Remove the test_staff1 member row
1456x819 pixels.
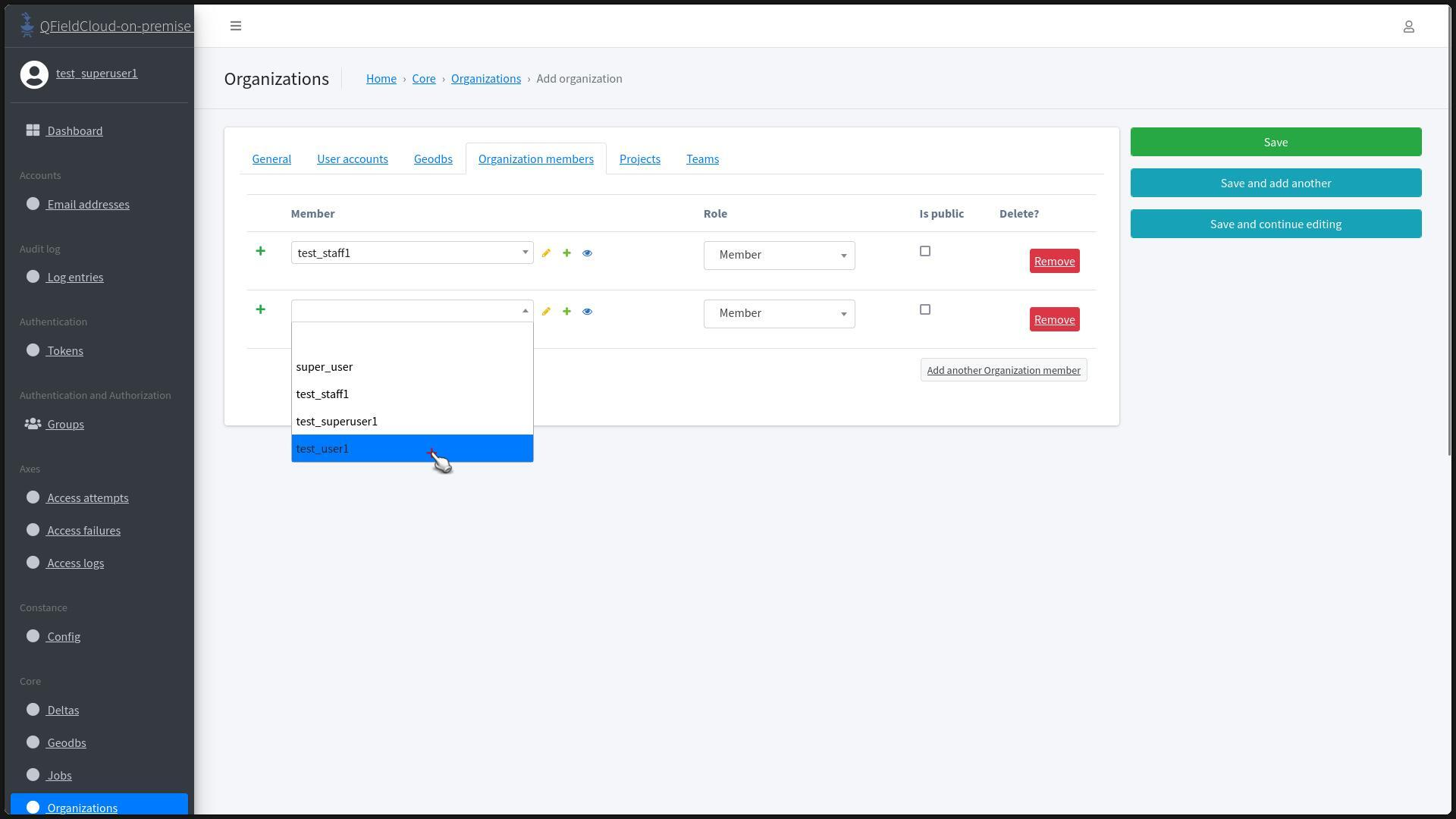[1054, 261]
